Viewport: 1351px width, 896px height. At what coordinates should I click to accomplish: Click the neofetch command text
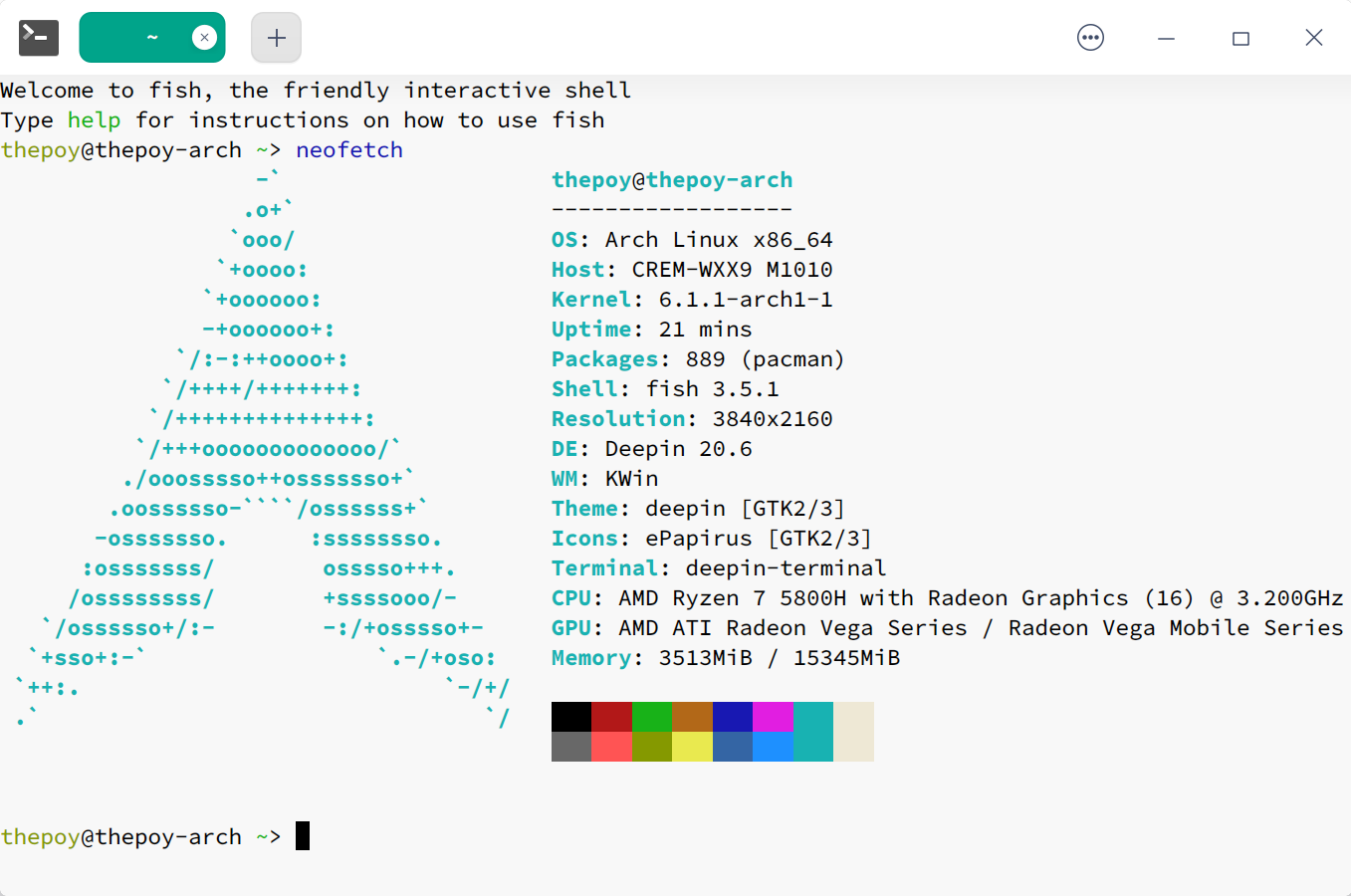(349, 149)
